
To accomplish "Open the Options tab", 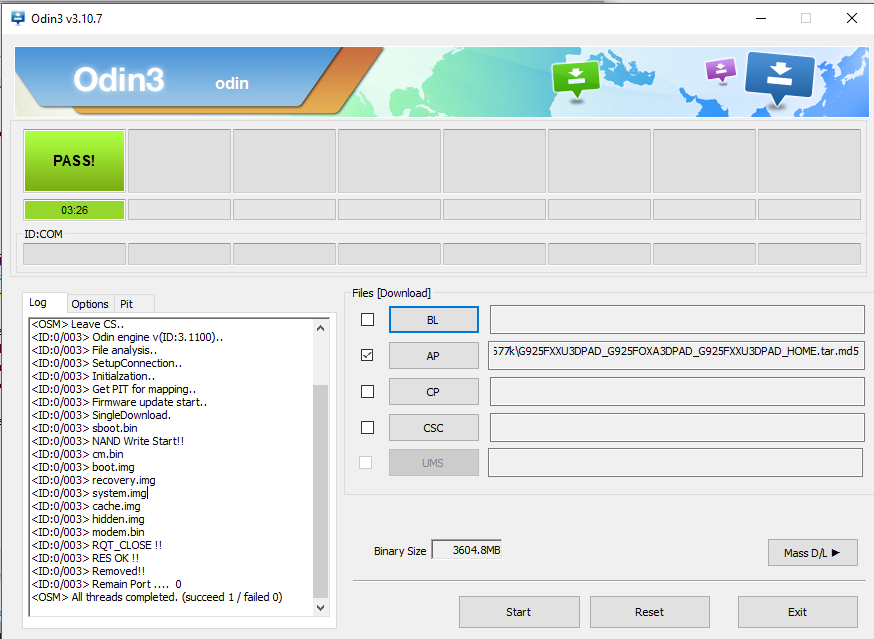I will (x=90, y=304).
